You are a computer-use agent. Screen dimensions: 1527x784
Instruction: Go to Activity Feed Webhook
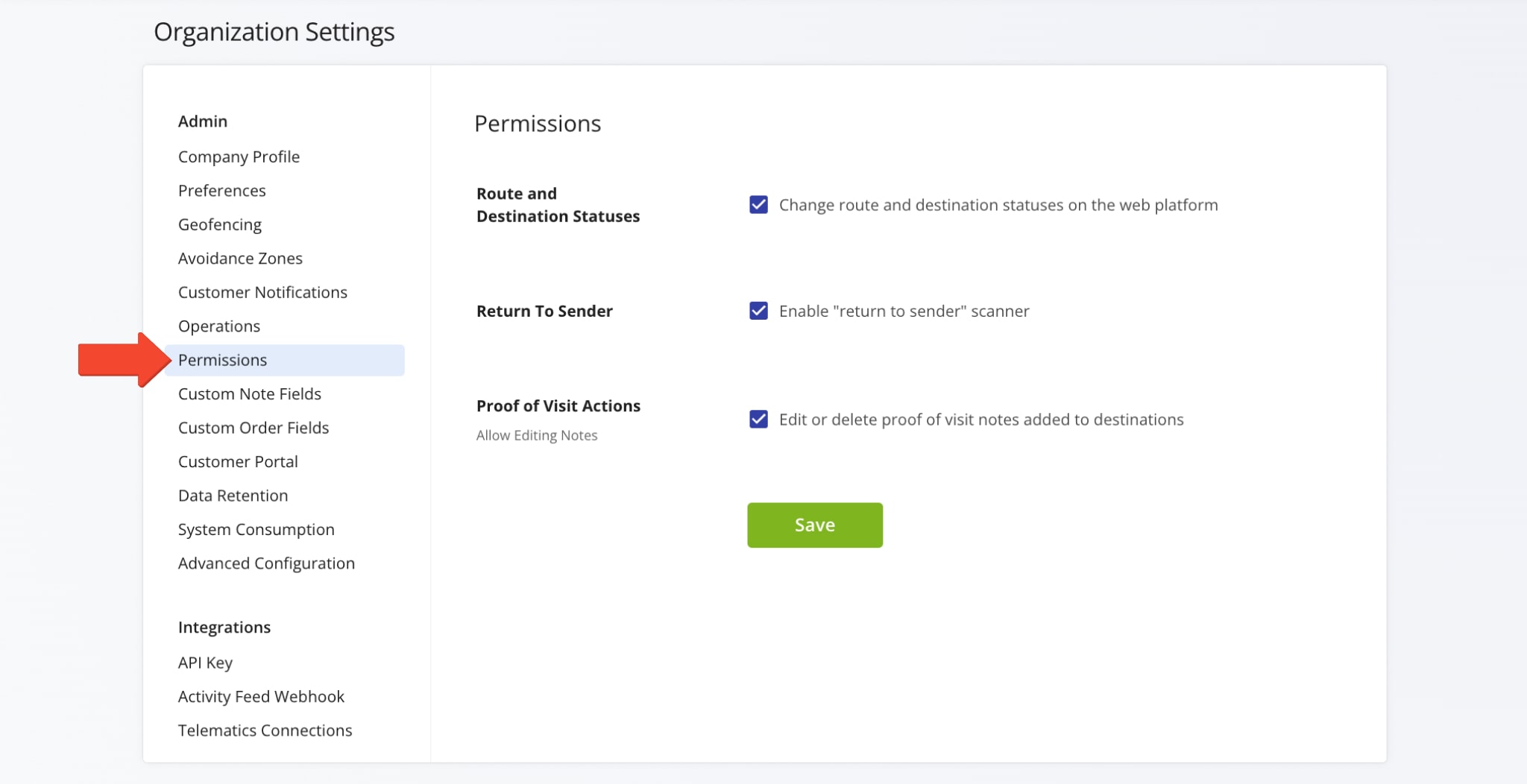pyautogui.click(x=261, y=697)
